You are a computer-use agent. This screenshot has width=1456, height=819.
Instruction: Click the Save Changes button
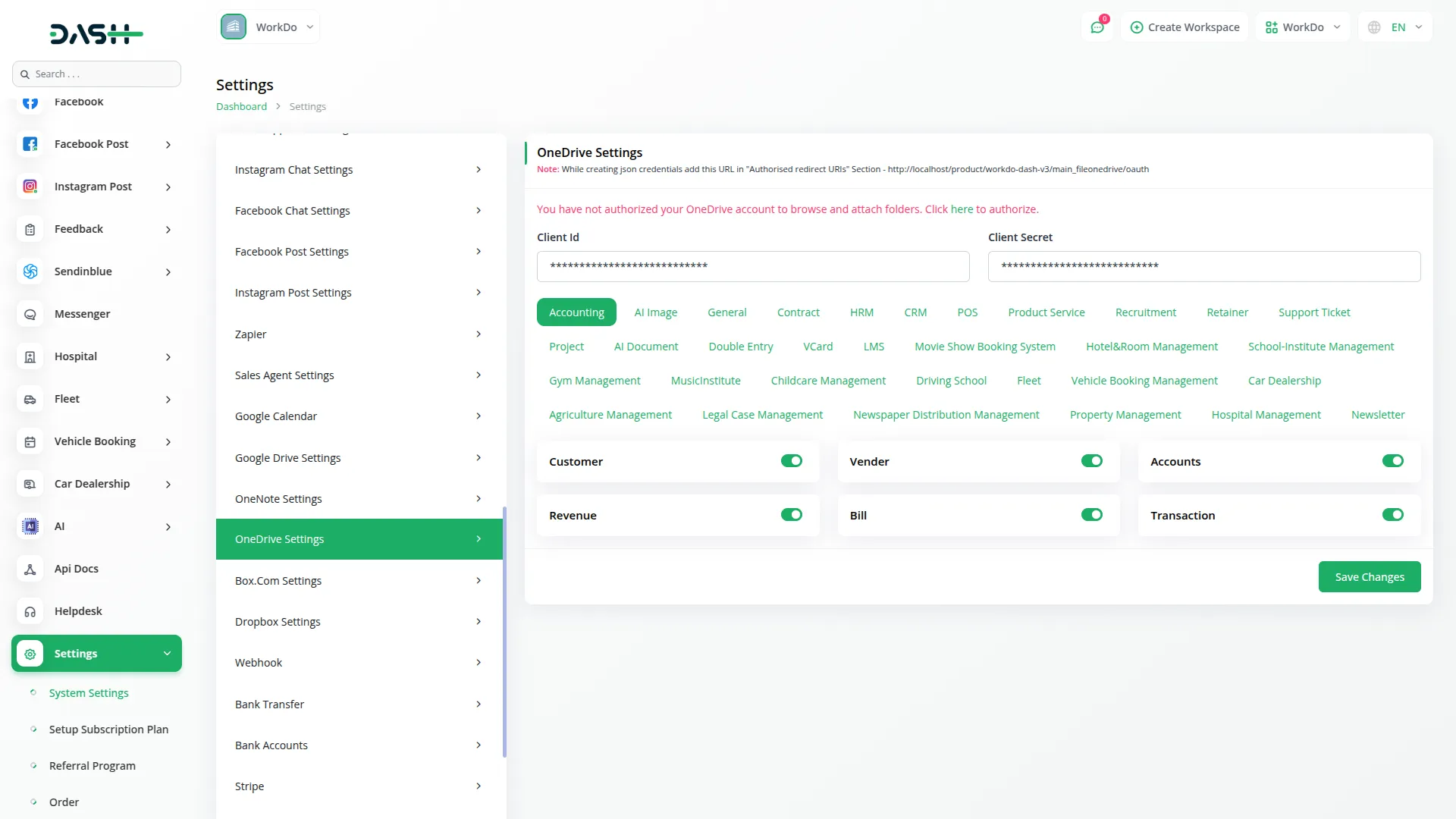click(1369, 576)
